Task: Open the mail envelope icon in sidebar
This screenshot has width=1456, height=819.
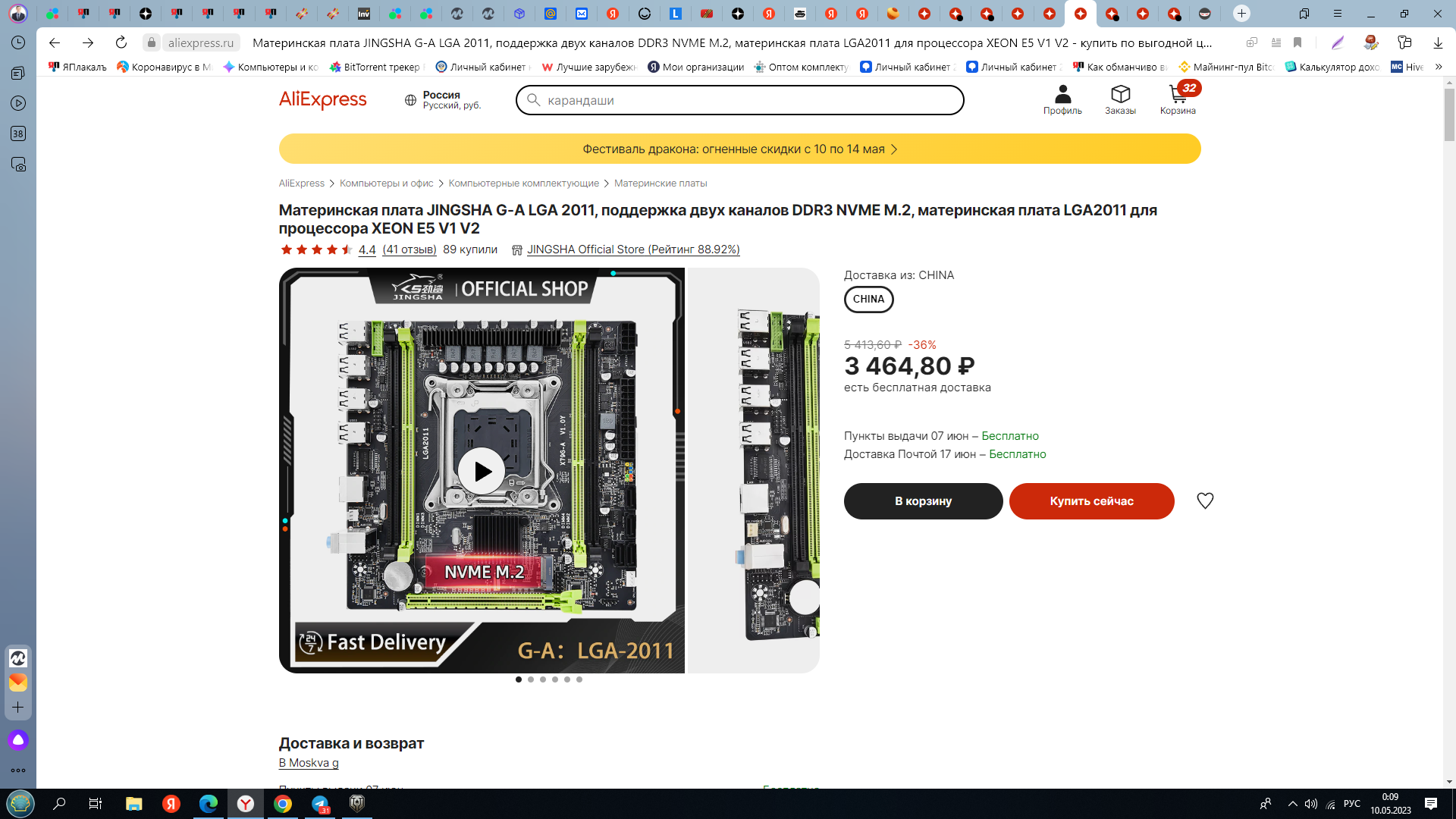Action: tap(18, 682)
